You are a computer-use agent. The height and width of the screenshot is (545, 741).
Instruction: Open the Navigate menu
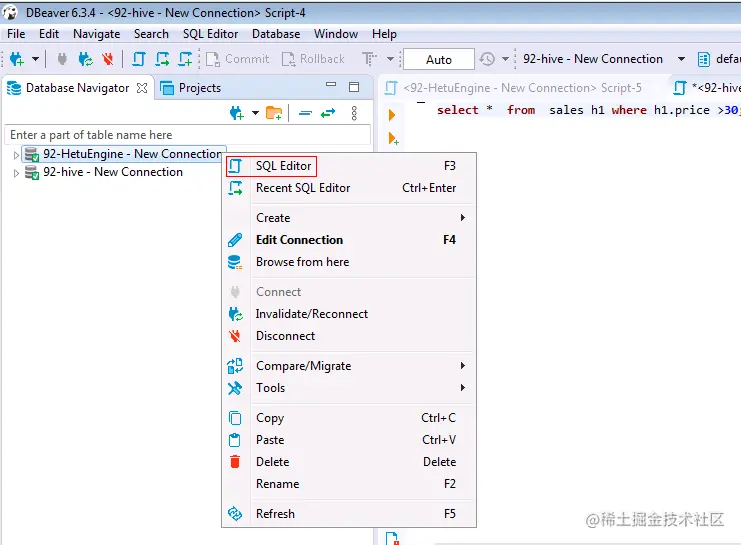point(96,34)
